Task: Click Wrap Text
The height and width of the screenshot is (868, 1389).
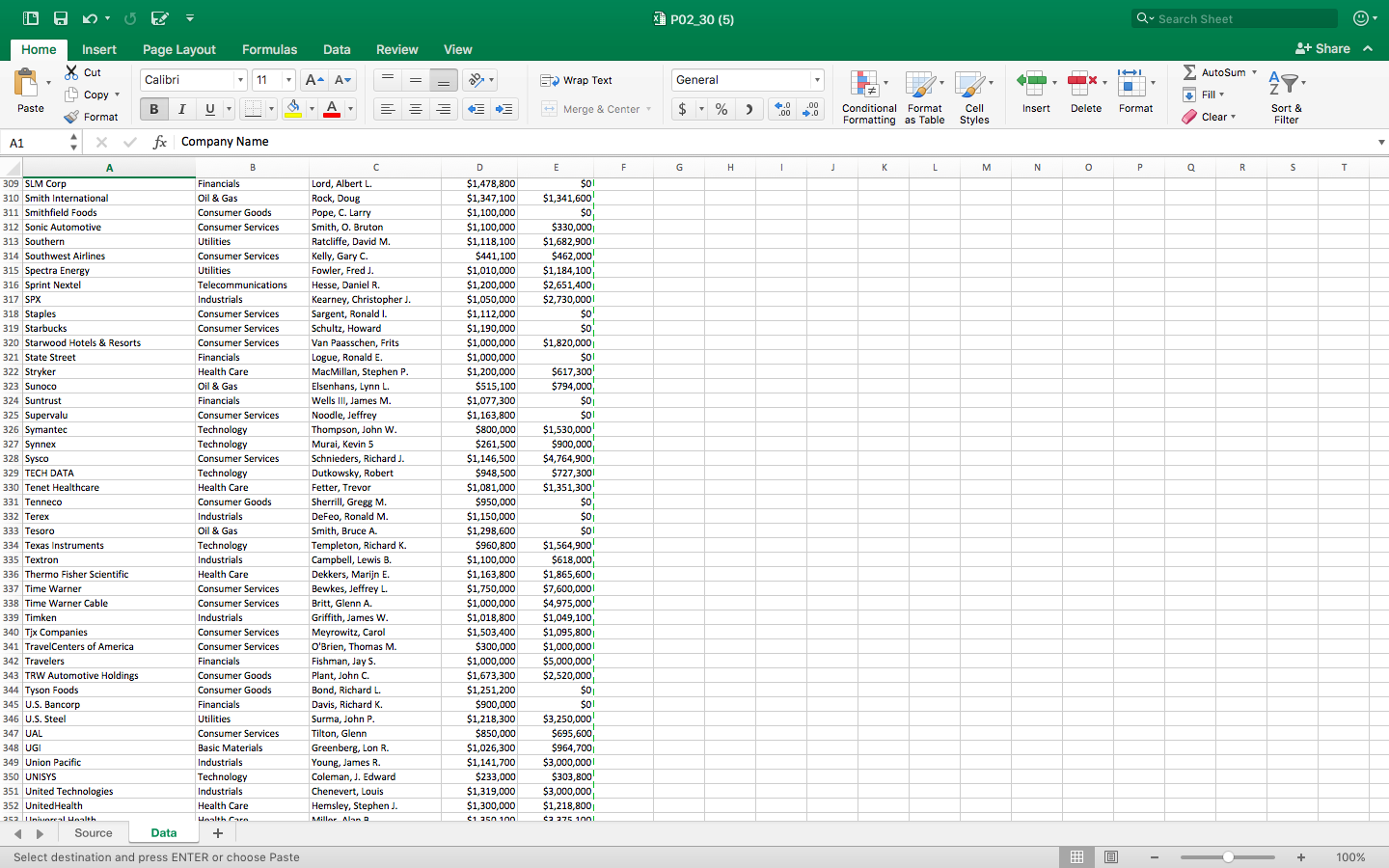Action: coord(577,80)
